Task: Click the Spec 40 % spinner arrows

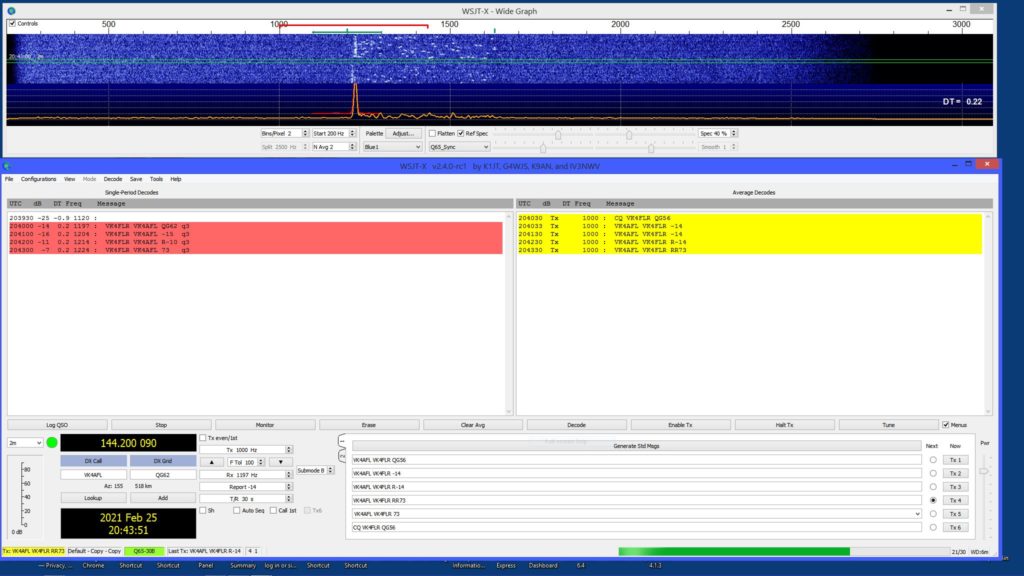Action: [x=734, y=133]
